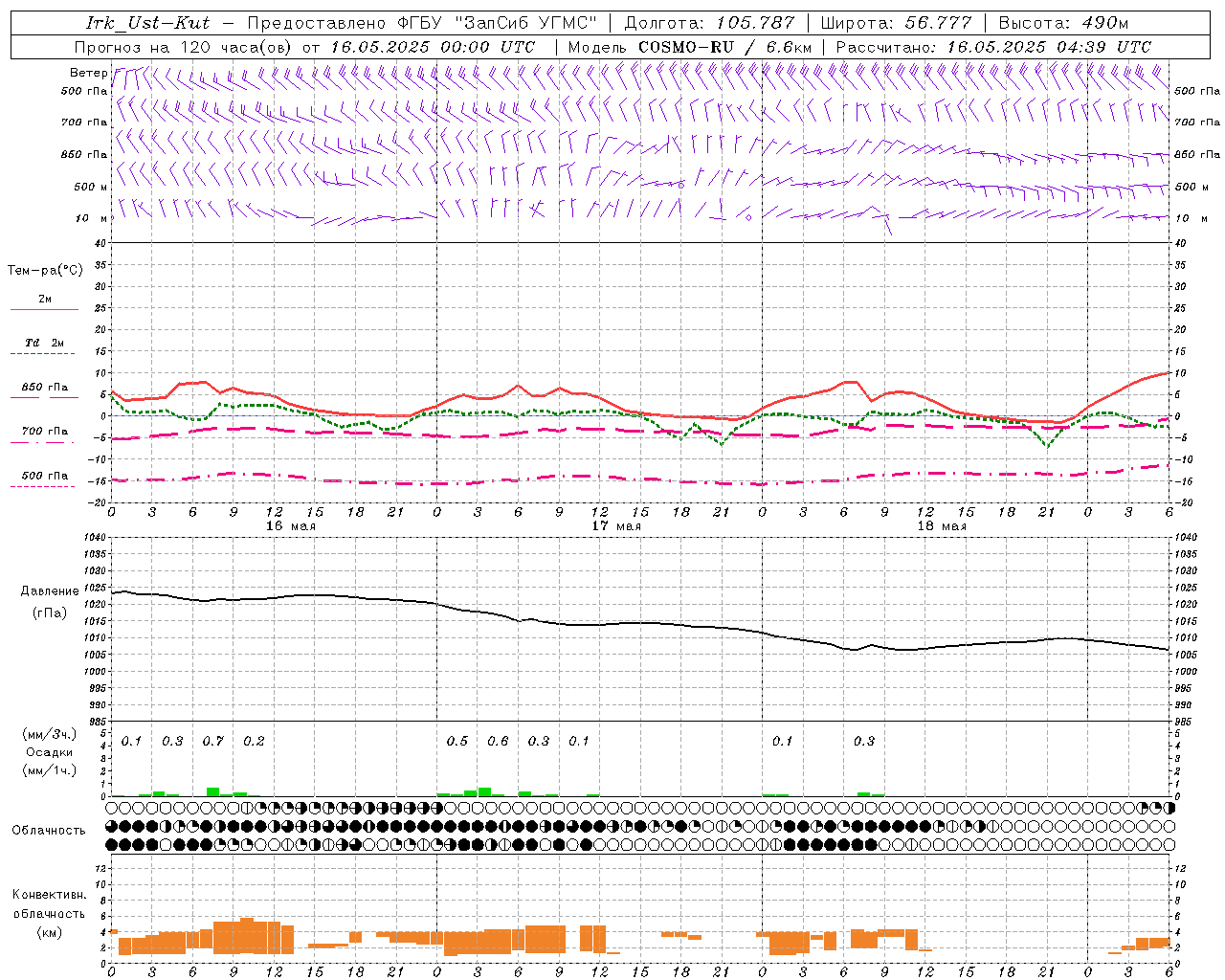Click the "700 гПа" temperature legend label
Image resolution: width=1225 pixels, height=980 pixels.
tap(44, 431)
